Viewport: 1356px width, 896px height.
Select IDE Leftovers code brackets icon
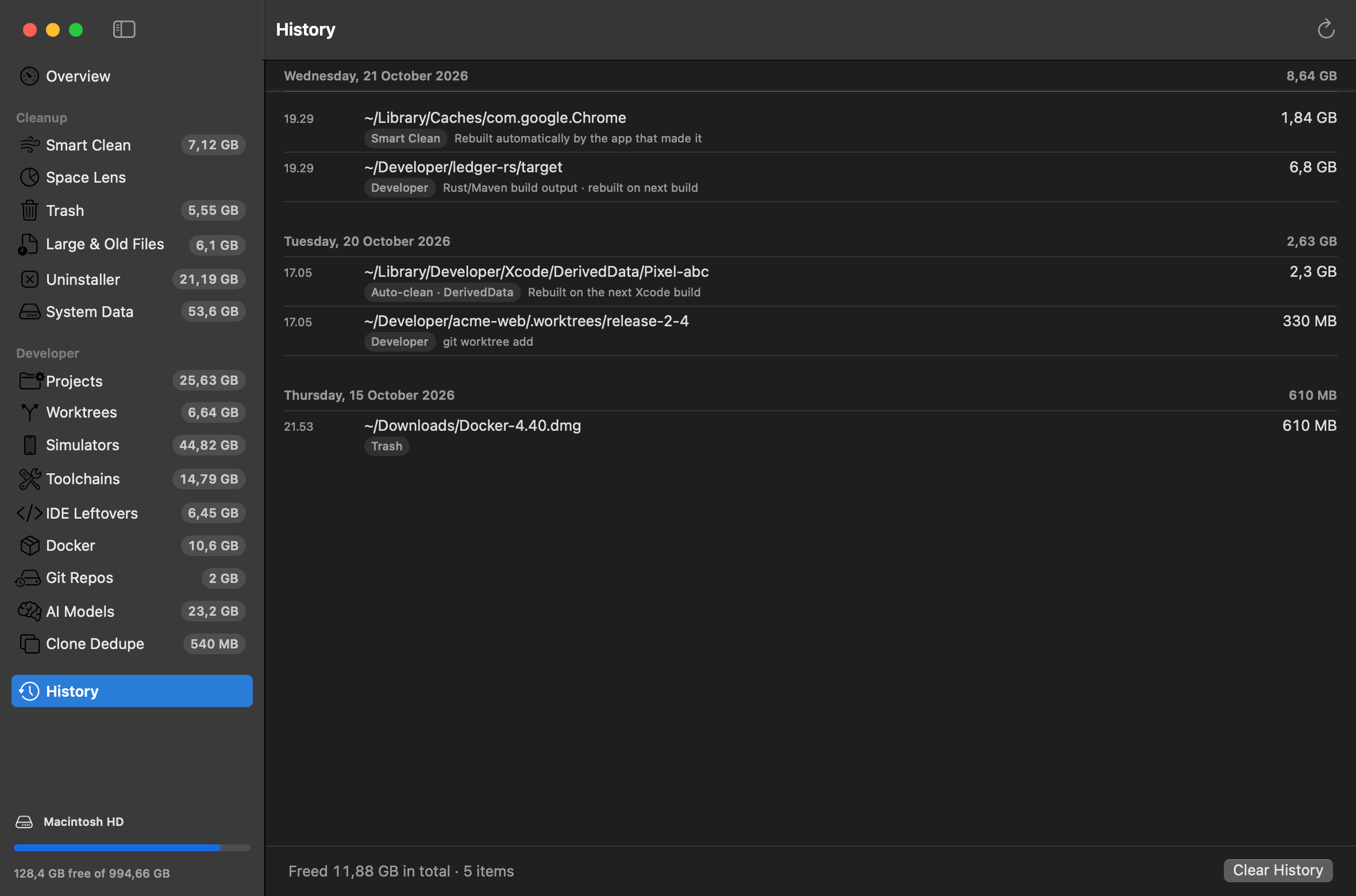pyautogui.click(x=29, y=513)
